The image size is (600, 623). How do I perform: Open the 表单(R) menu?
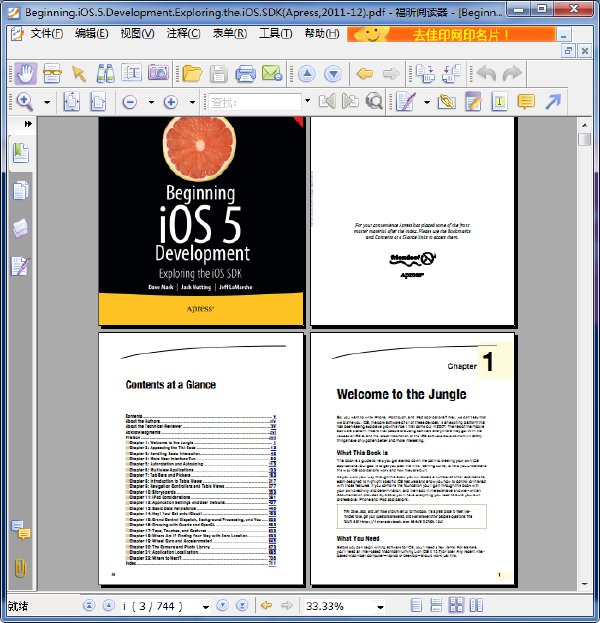coord(230,34)
